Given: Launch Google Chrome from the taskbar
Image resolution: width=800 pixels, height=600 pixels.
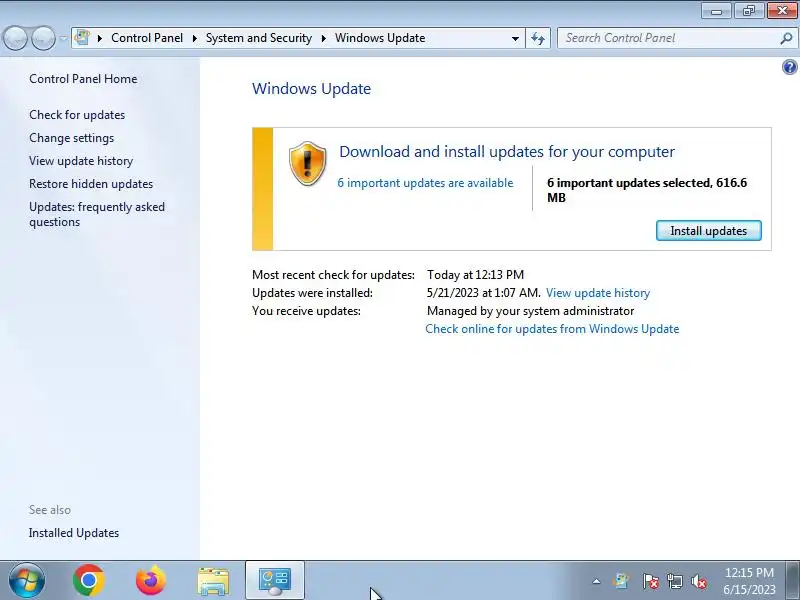Looking at the screenshot, I should point(88,581).
